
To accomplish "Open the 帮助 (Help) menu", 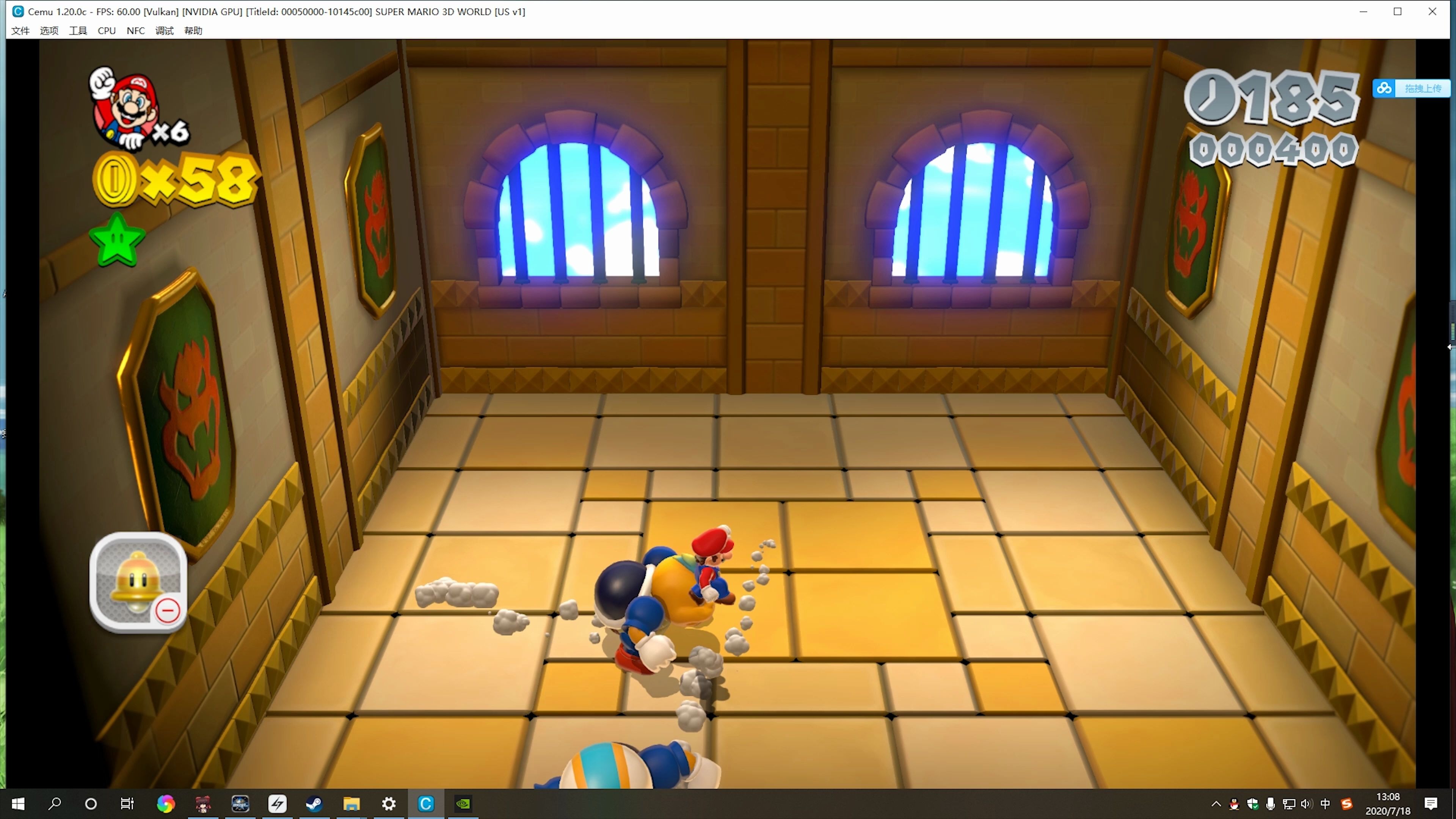I will 193,30.
